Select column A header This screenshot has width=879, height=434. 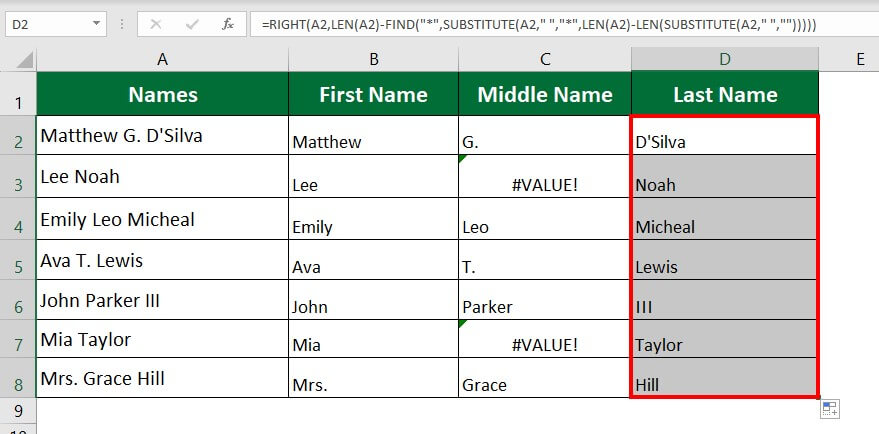click(162, 60)
